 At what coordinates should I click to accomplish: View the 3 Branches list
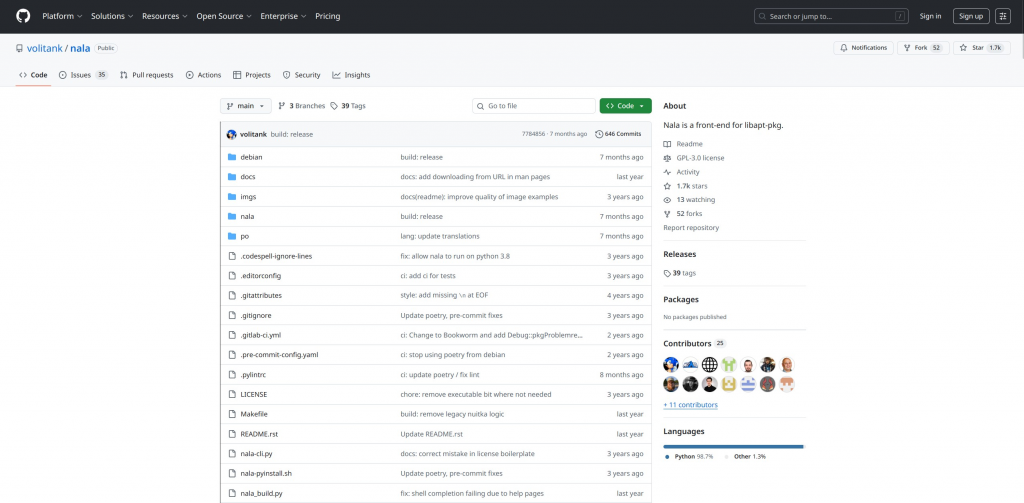(302, 106)
